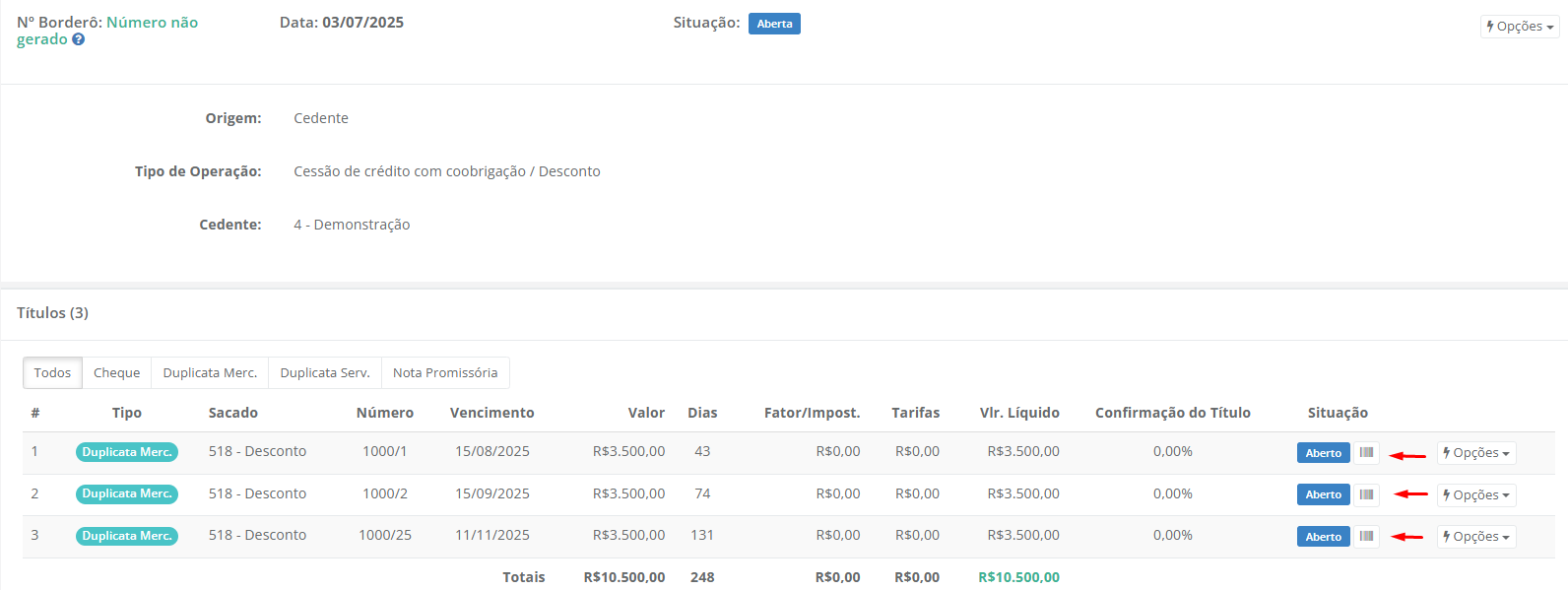This screenshot has width=1568, height=590.
Task: Click the Aberto badge on row 3
Action: coord(1323,537)
